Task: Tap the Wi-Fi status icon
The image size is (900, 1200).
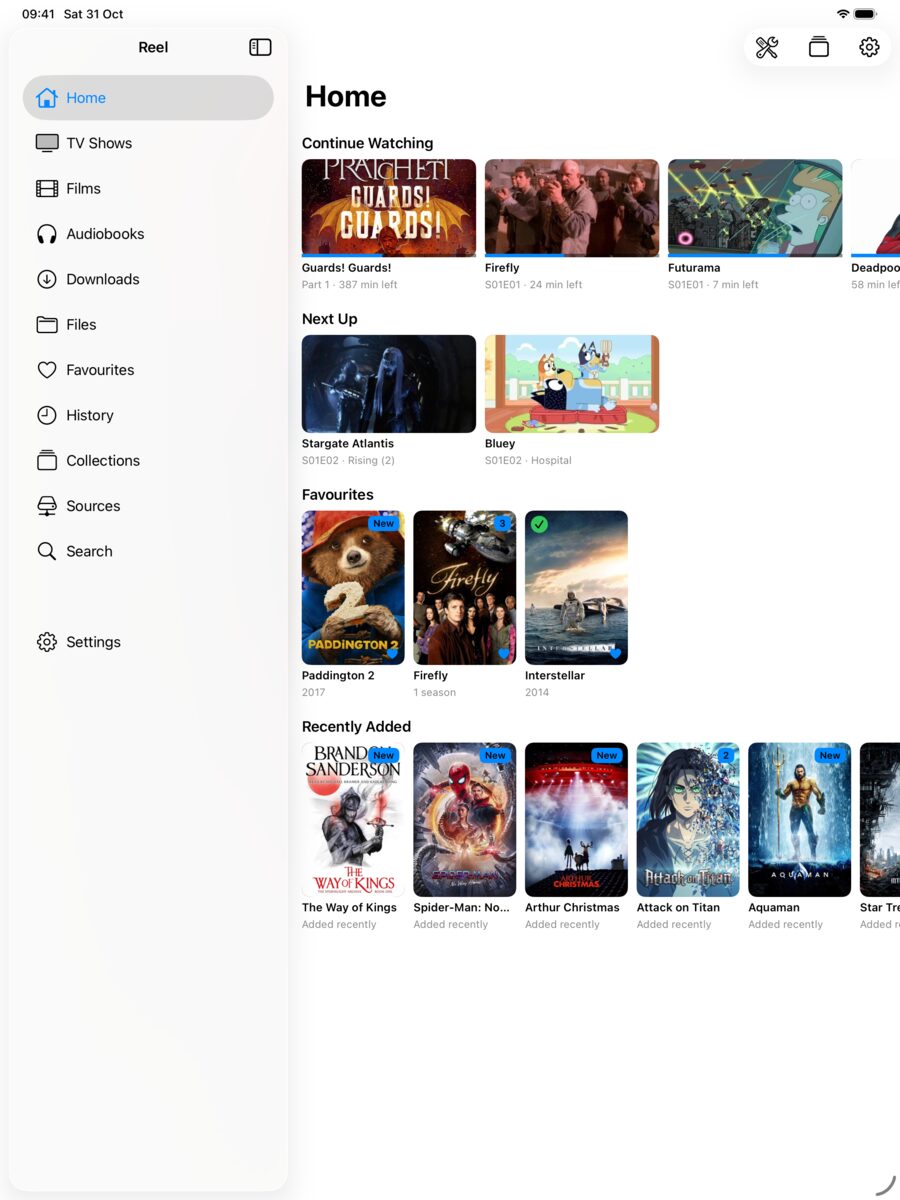Action: (843, 14)
